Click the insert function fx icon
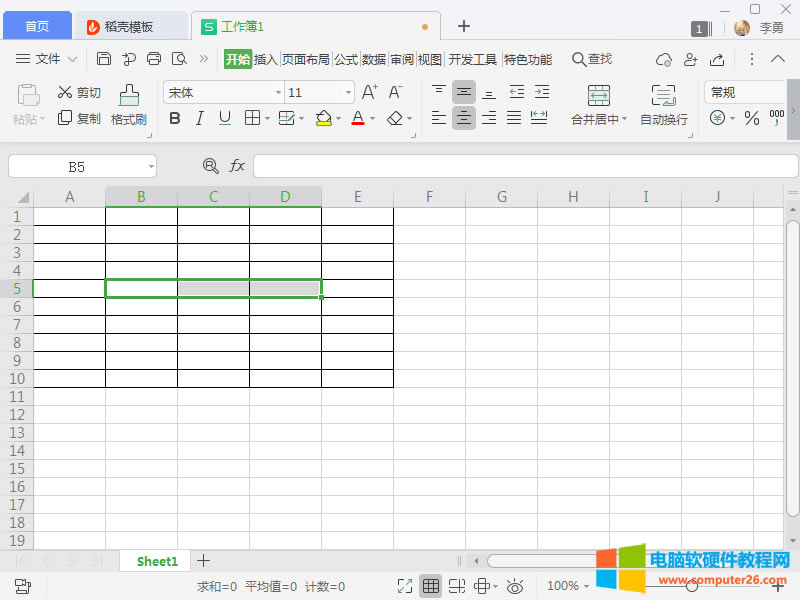This screenshot has height=600, width=800. pyautogui.click(x=238, y=166)
